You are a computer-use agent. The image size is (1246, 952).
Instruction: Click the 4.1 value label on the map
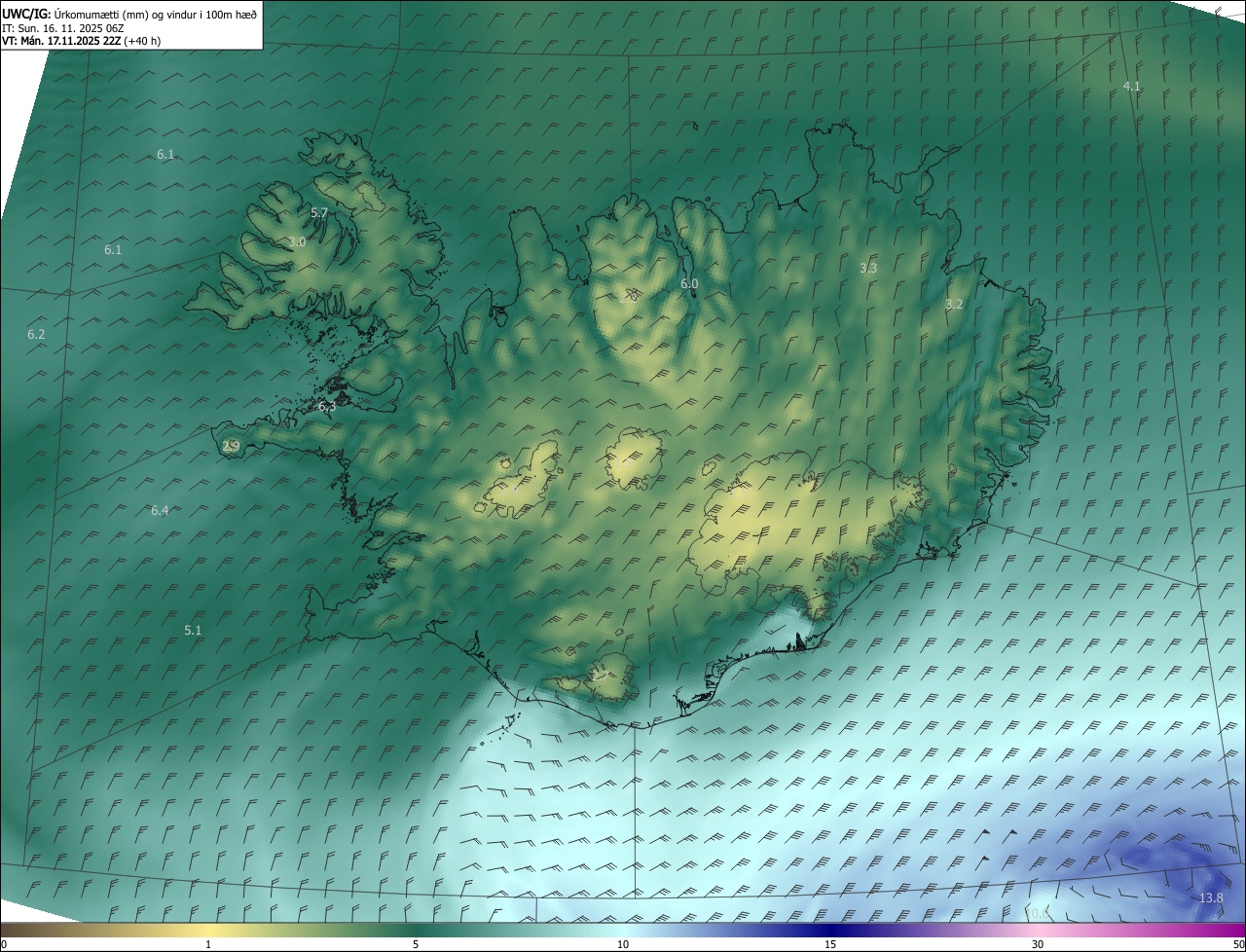coord(1132,87)
